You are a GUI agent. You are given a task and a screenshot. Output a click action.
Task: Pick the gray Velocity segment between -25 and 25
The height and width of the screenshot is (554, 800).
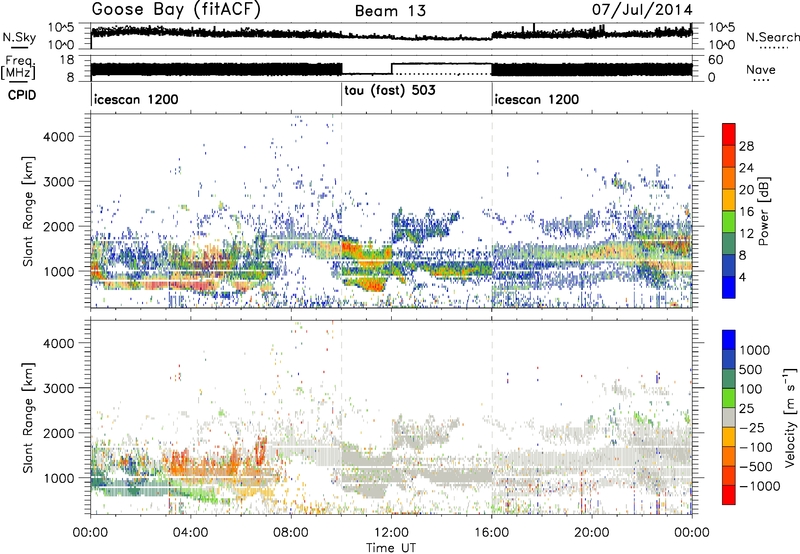(x=729, y=417)
